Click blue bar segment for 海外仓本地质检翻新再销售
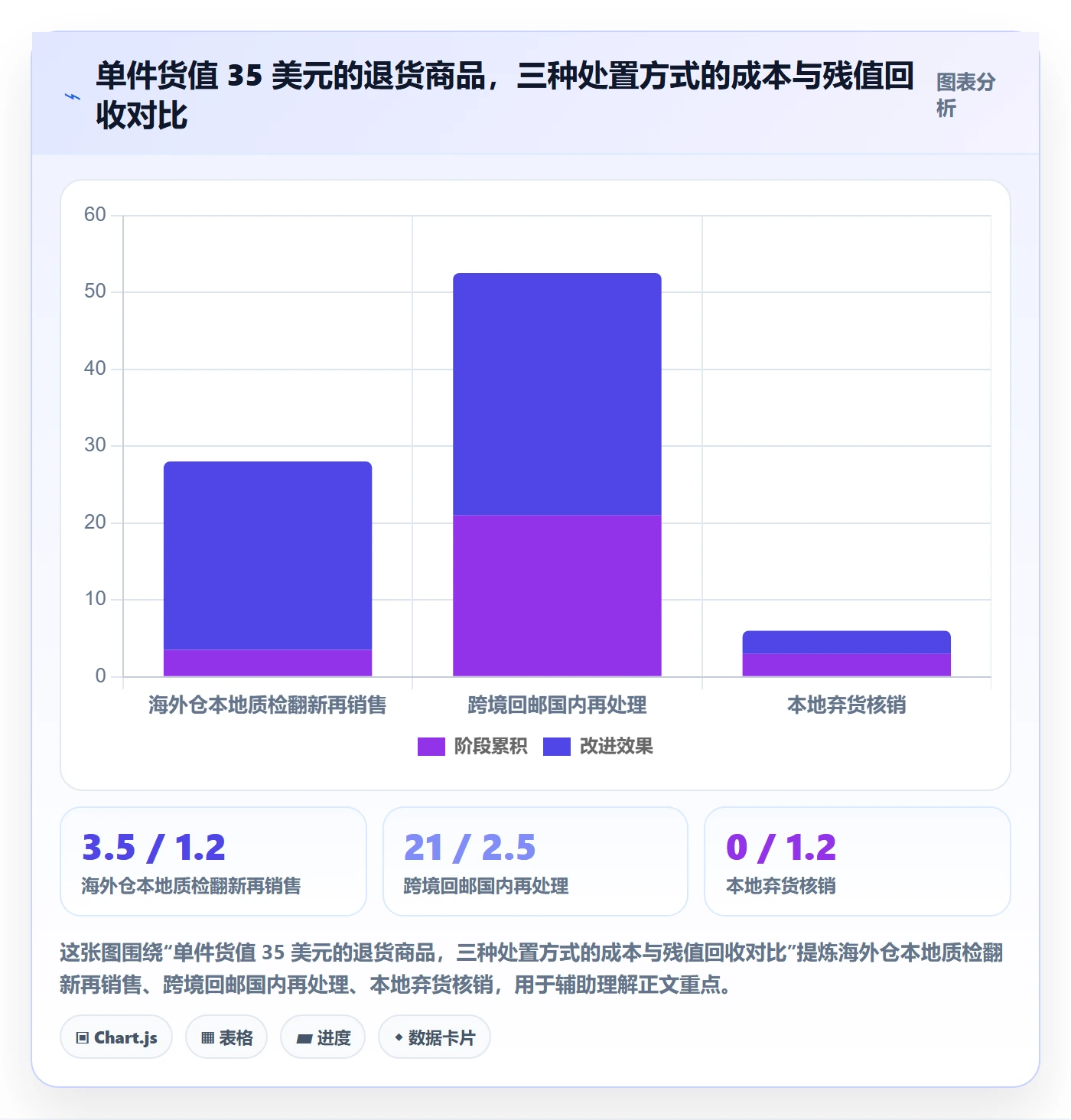 (x=268, y=555)
